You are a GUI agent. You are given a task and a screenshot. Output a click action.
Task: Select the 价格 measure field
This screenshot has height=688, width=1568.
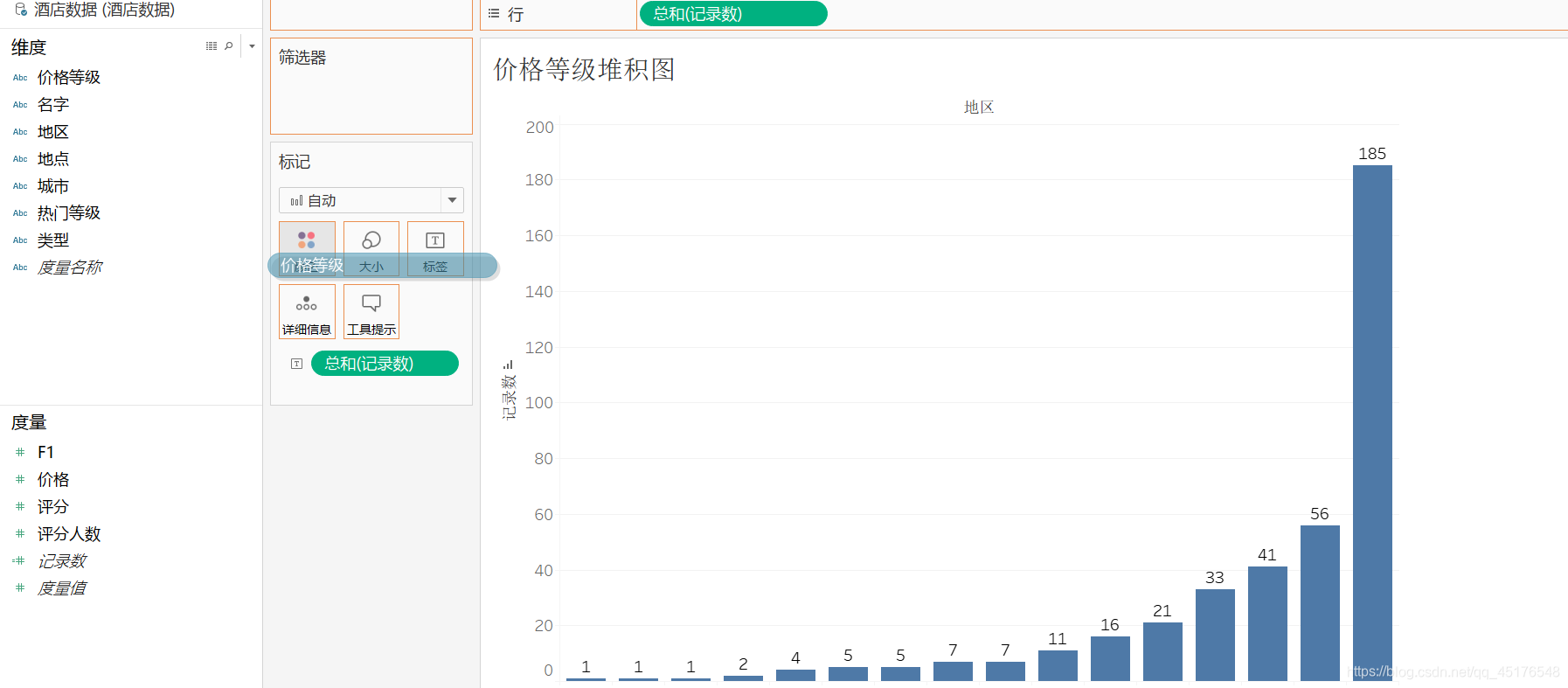point(53,479)
